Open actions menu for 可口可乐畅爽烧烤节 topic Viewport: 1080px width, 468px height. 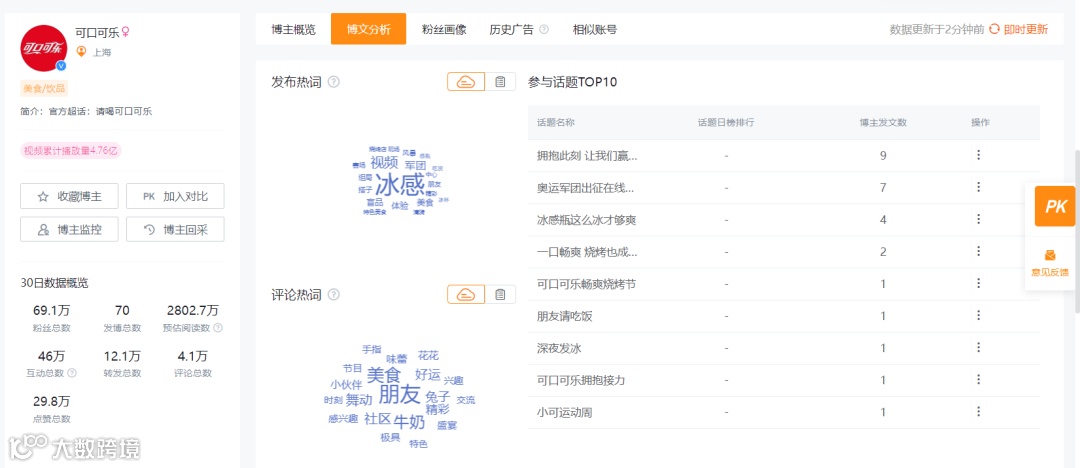click(x=978, y=283)
